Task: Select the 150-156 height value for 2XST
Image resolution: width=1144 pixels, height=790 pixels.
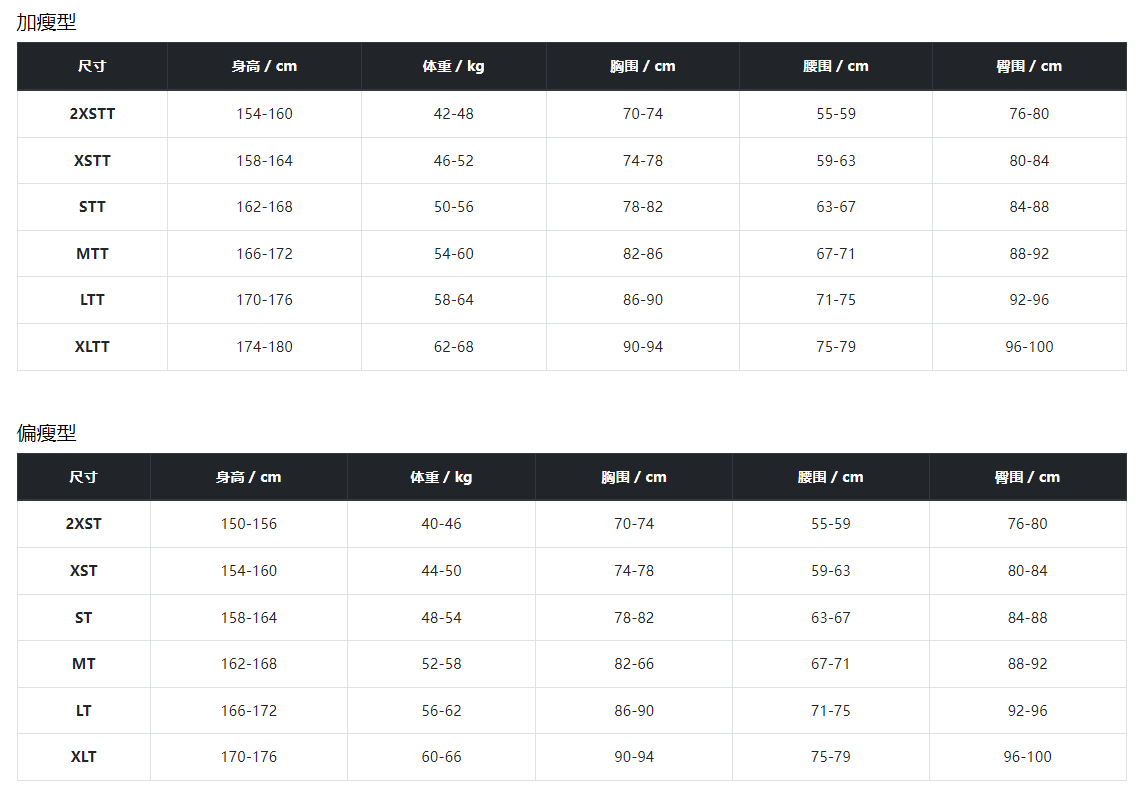Action: click(x=249, y=524)
